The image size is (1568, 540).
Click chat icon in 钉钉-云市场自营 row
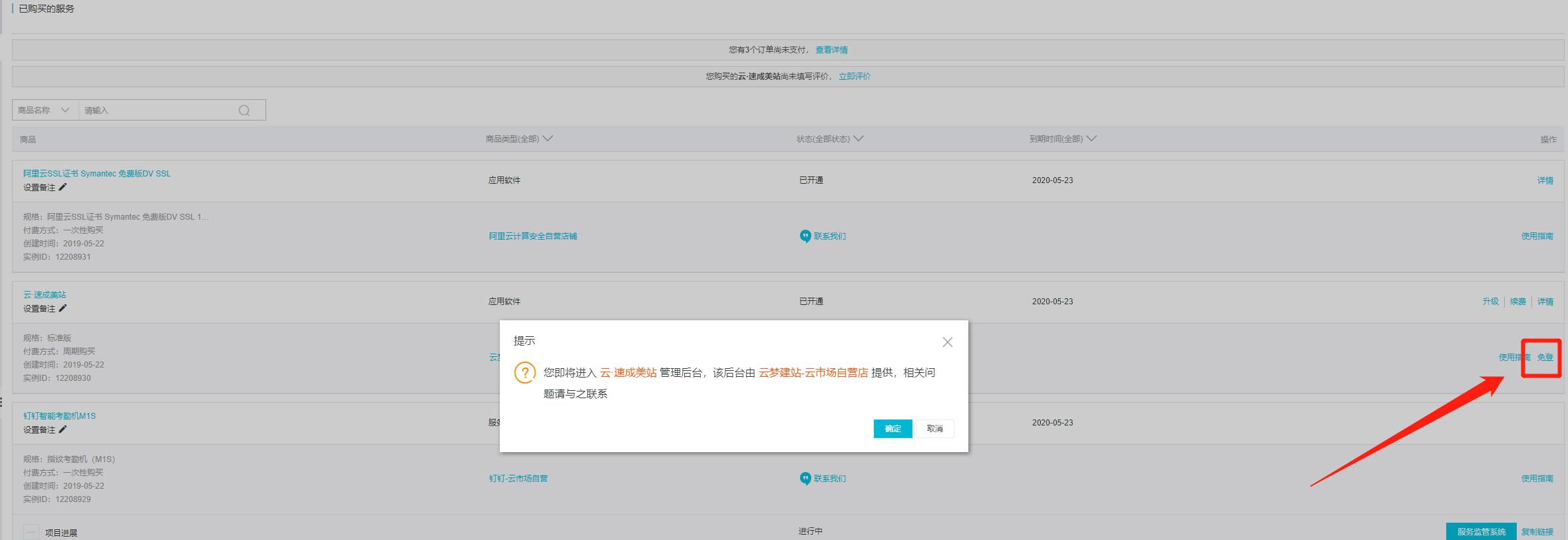tap(805, 479)
